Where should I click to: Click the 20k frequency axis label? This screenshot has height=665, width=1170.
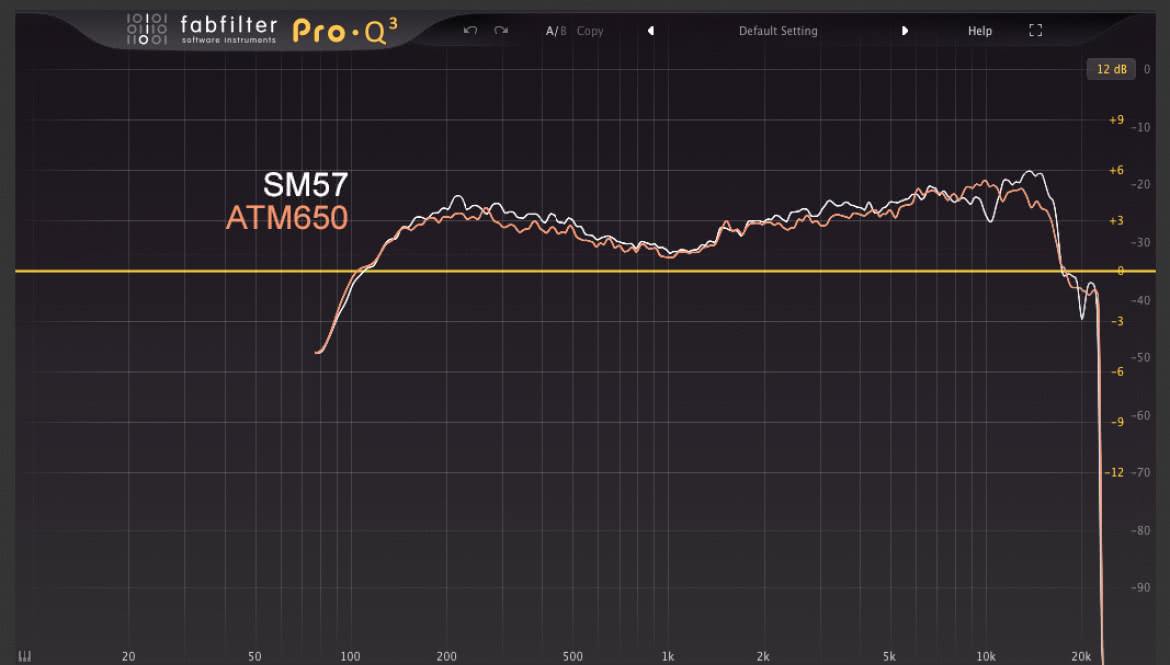[x=1081, y=657]
